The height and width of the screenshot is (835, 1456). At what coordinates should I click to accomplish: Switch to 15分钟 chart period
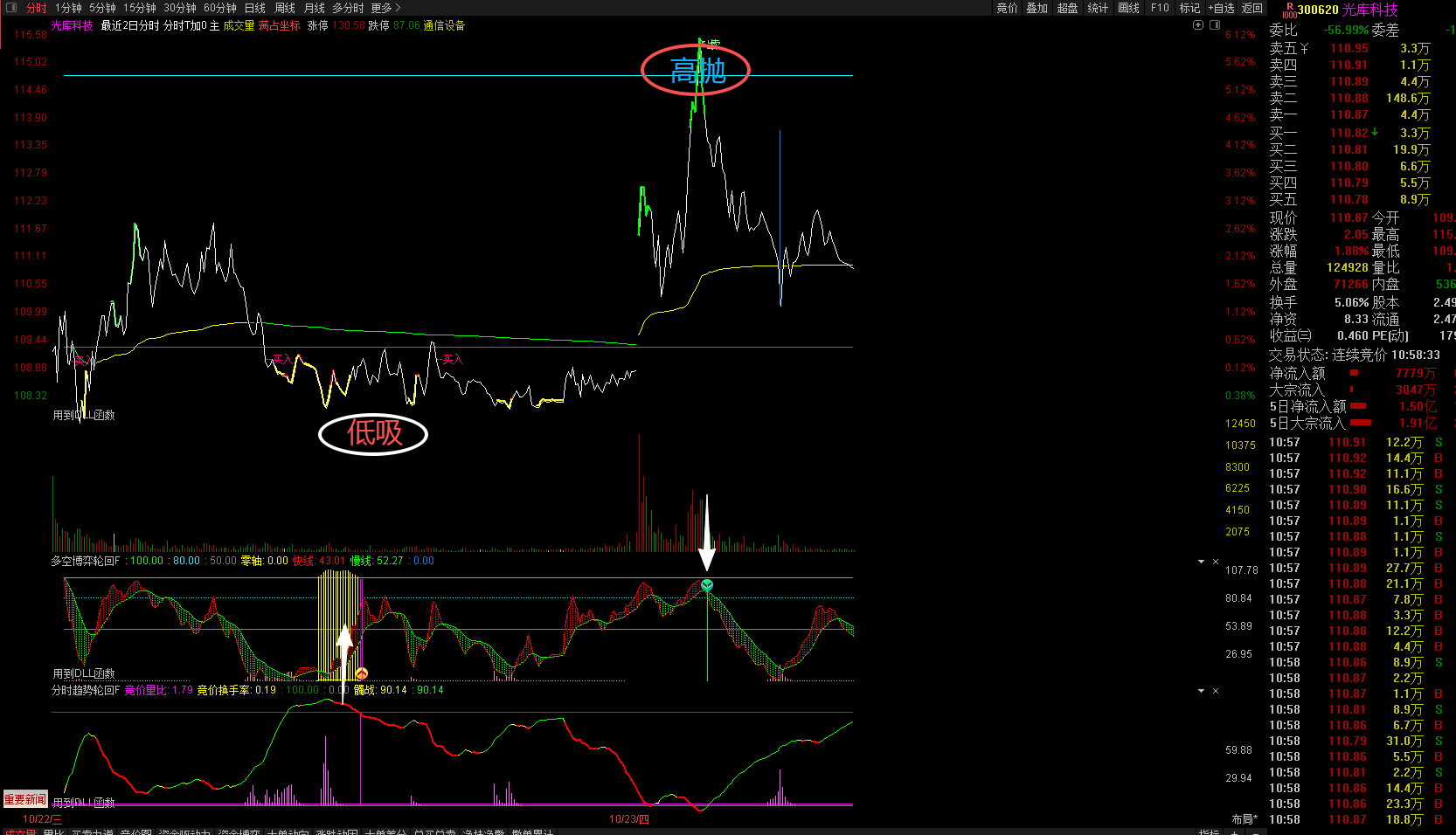click(139, 8)
